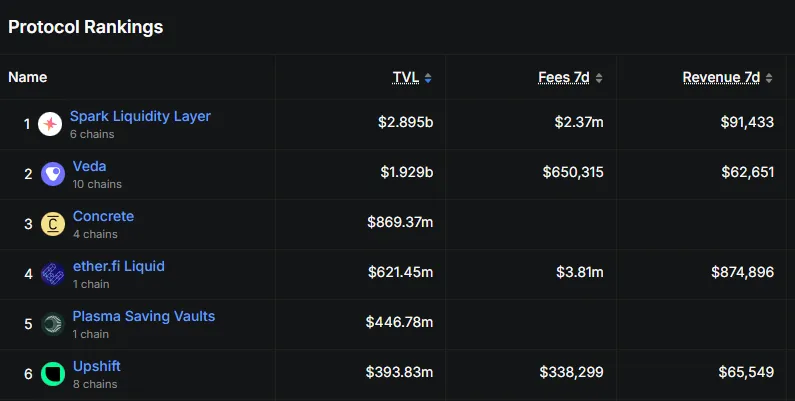The image size is (795, 401).
Task: Click the Revenue 7d sort arrows icon
Action: [x=769, y=78]
